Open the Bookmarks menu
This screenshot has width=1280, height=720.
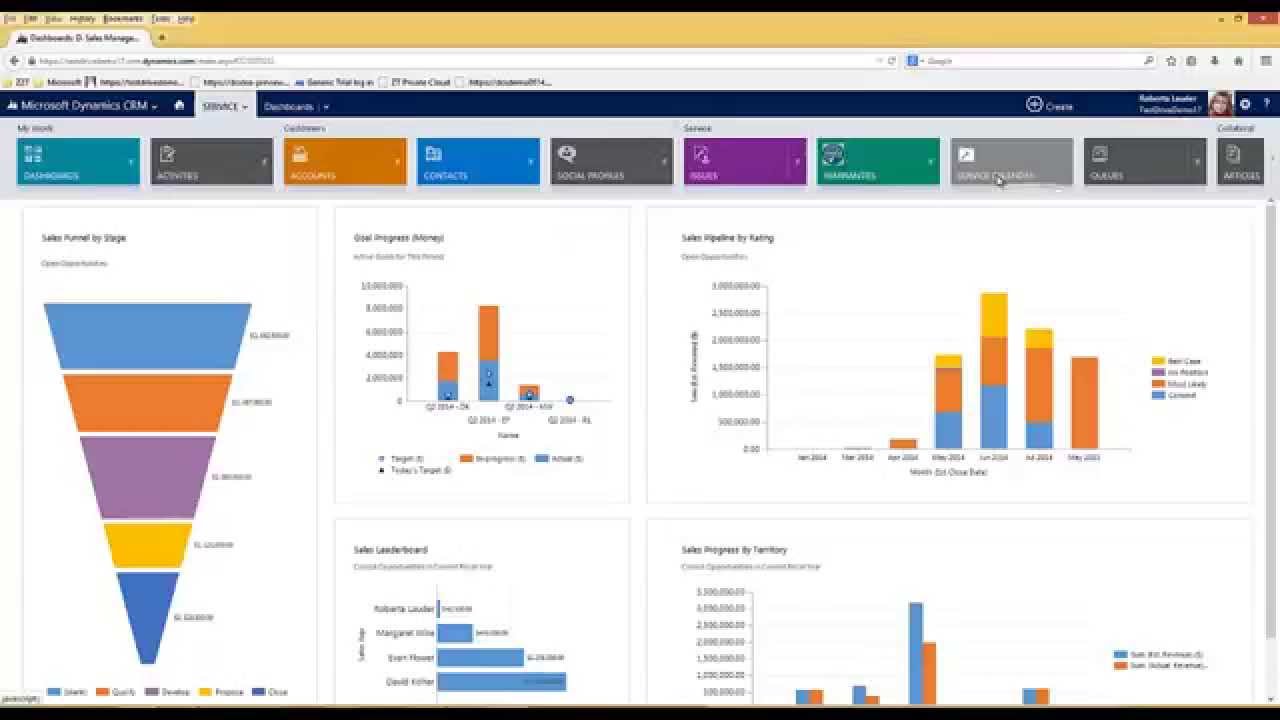pos(122,19)
